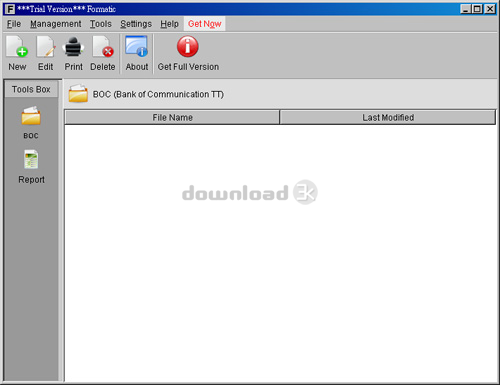Click the red Get Now menu item
500x385 pixels.
(x=205, y=24)
